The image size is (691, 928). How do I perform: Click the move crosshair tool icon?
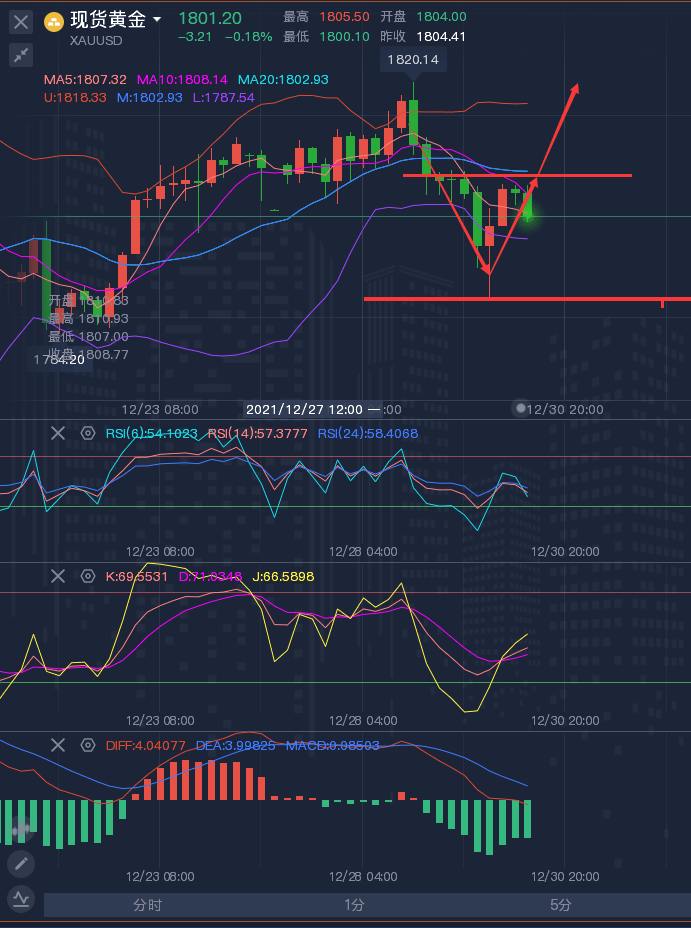[x=21, y=828]
